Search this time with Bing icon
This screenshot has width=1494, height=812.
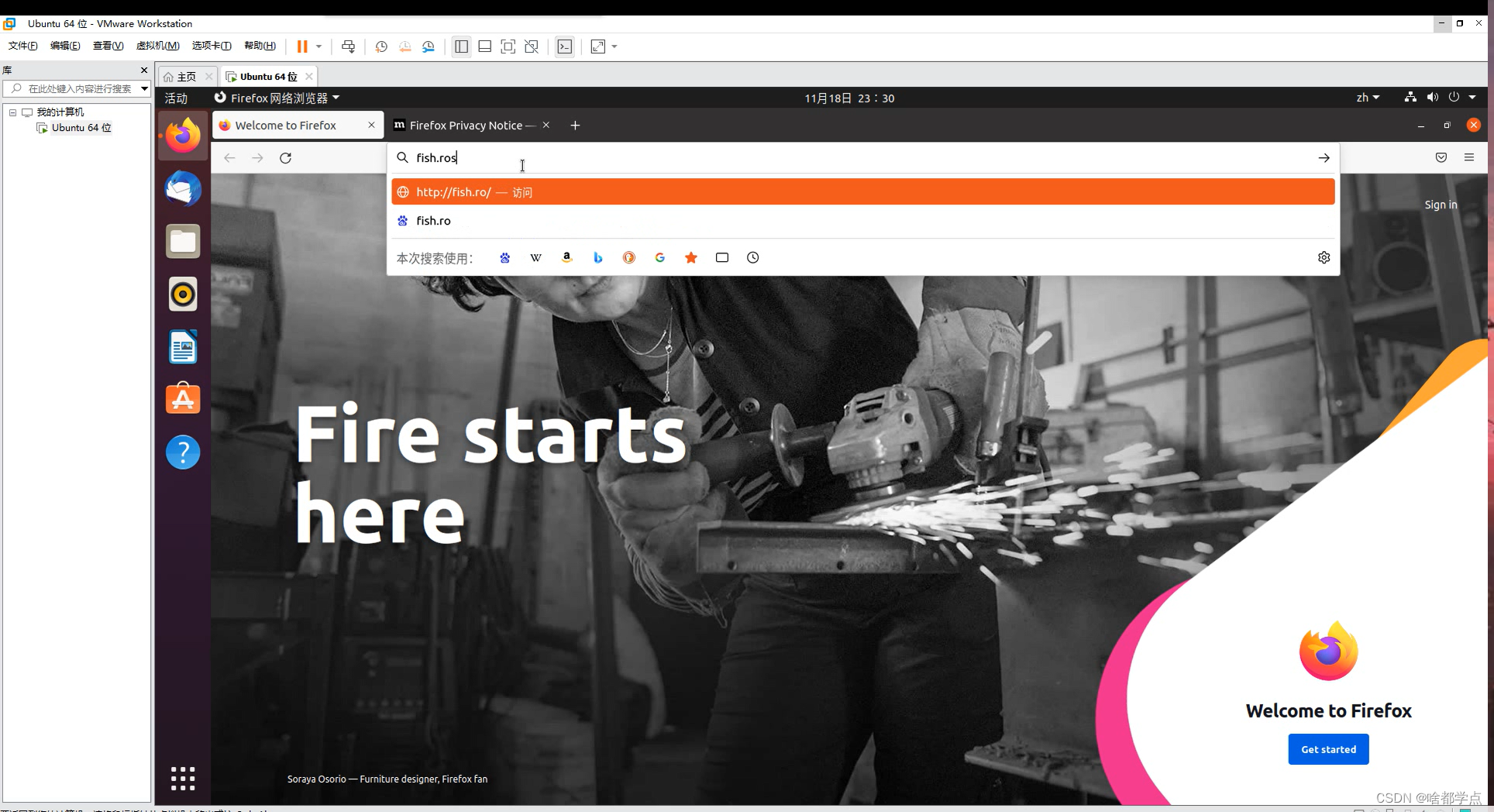[597, 258]
